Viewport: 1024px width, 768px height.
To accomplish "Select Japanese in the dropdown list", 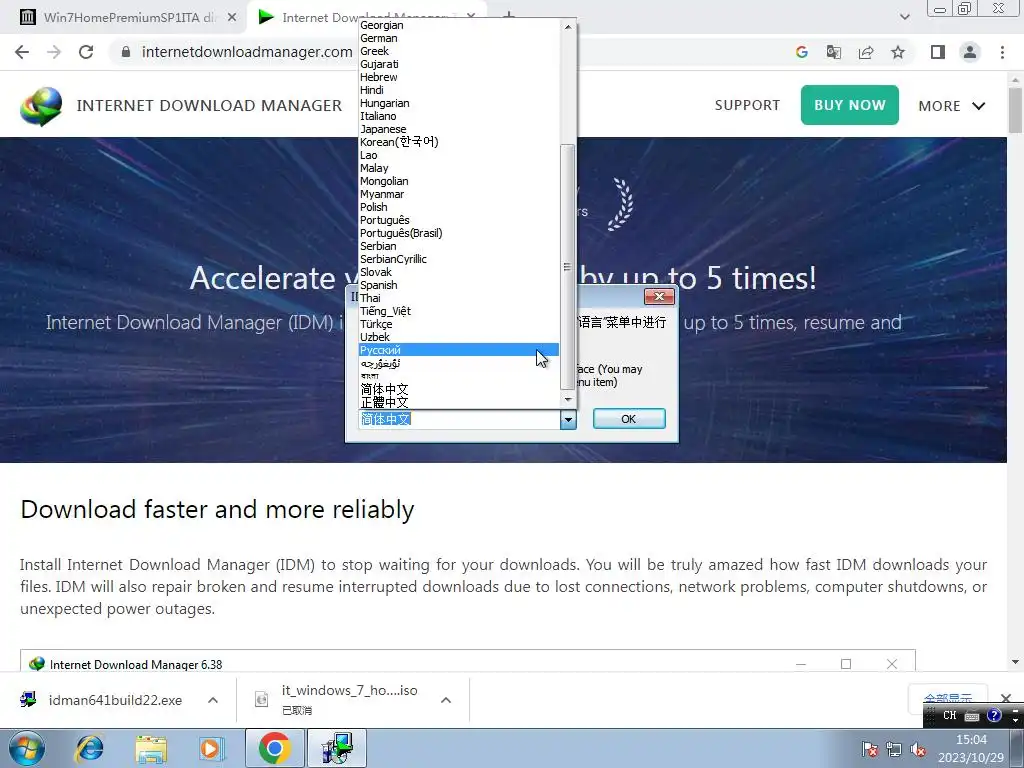I will [x=458, y=129].
